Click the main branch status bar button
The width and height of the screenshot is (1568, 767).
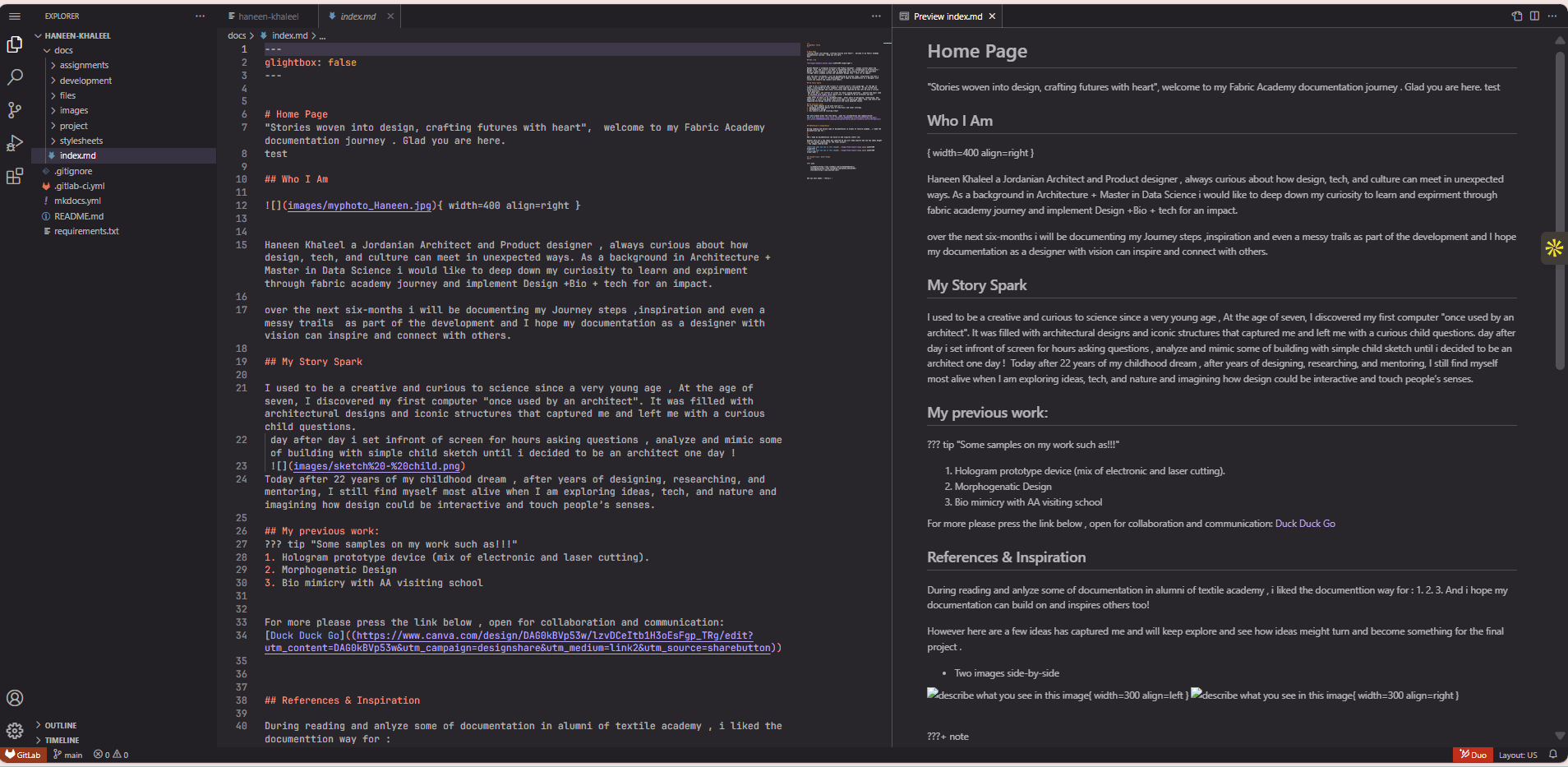[68, 755]
